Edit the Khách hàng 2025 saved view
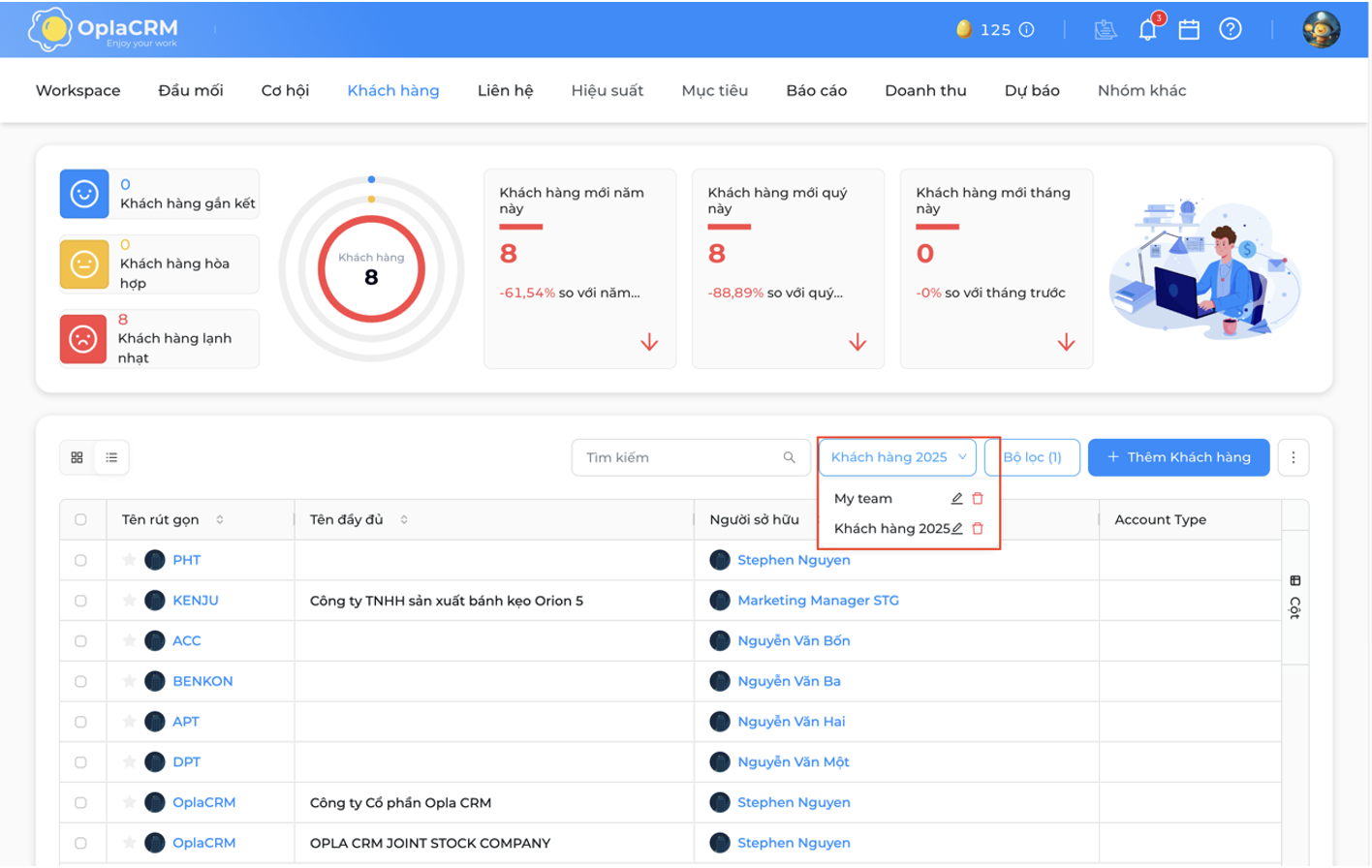The width and height of the screenshot is (1372, 868). tap(956, 529)
